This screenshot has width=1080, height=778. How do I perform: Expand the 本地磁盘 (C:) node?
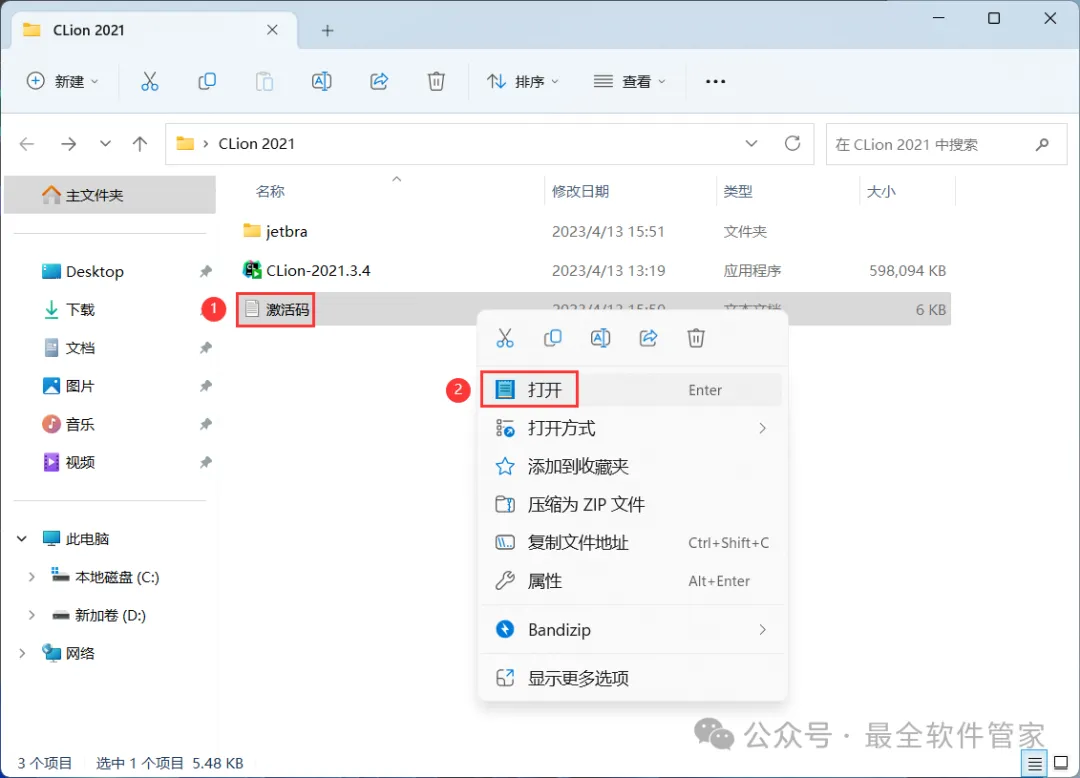tap(32, 577)
